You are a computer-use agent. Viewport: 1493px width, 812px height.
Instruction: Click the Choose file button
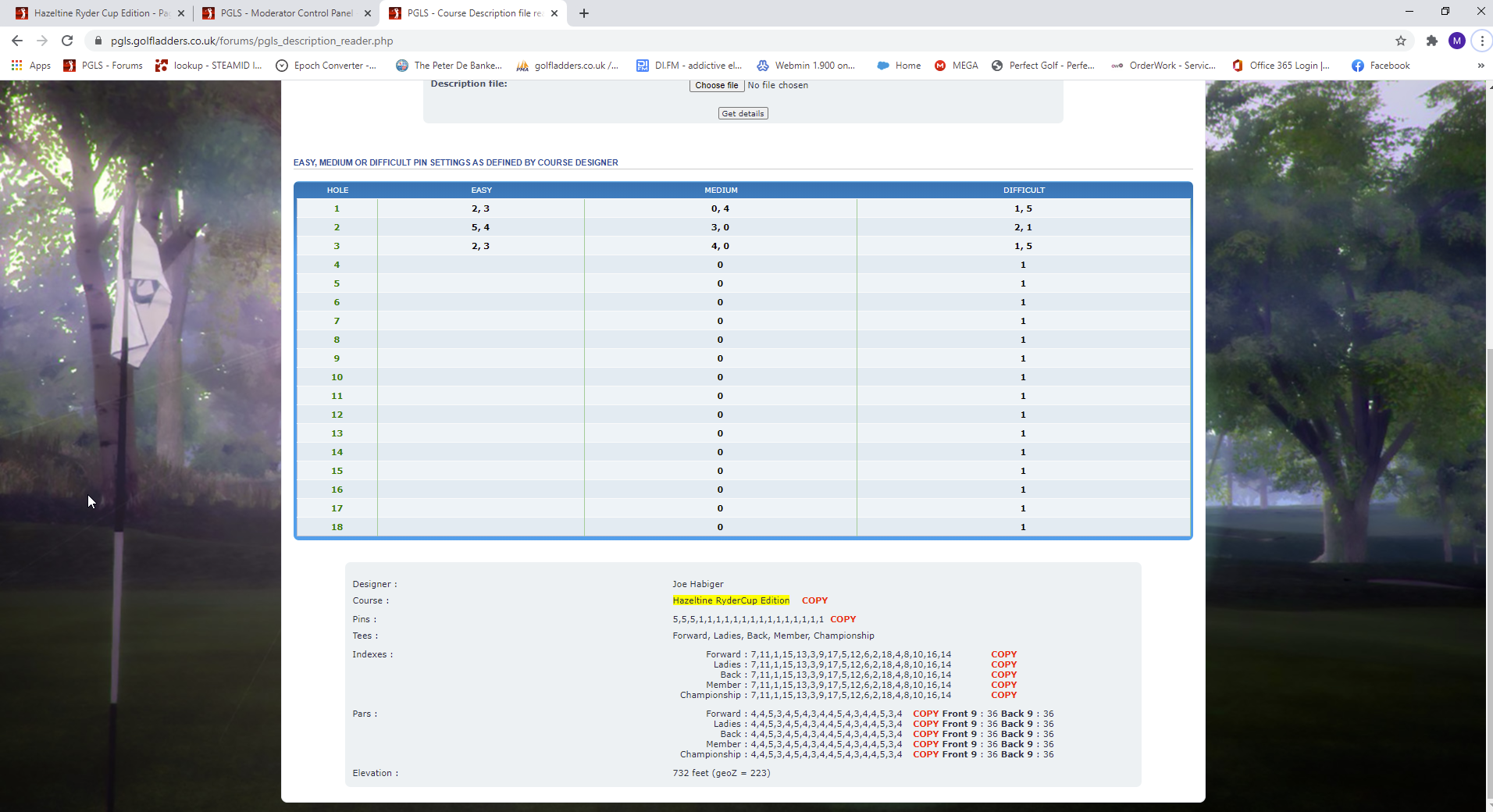pyautogui.click(x=716, y=85)
